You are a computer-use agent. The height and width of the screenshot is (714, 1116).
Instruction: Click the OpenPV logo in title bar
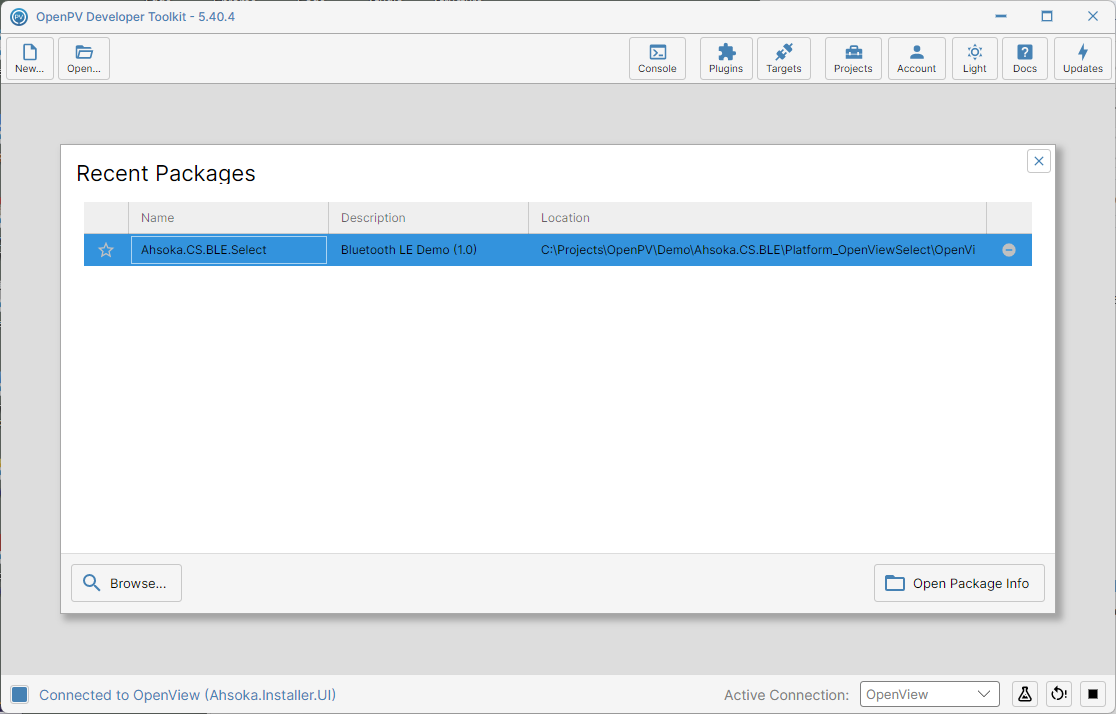[x=19, y=16]
